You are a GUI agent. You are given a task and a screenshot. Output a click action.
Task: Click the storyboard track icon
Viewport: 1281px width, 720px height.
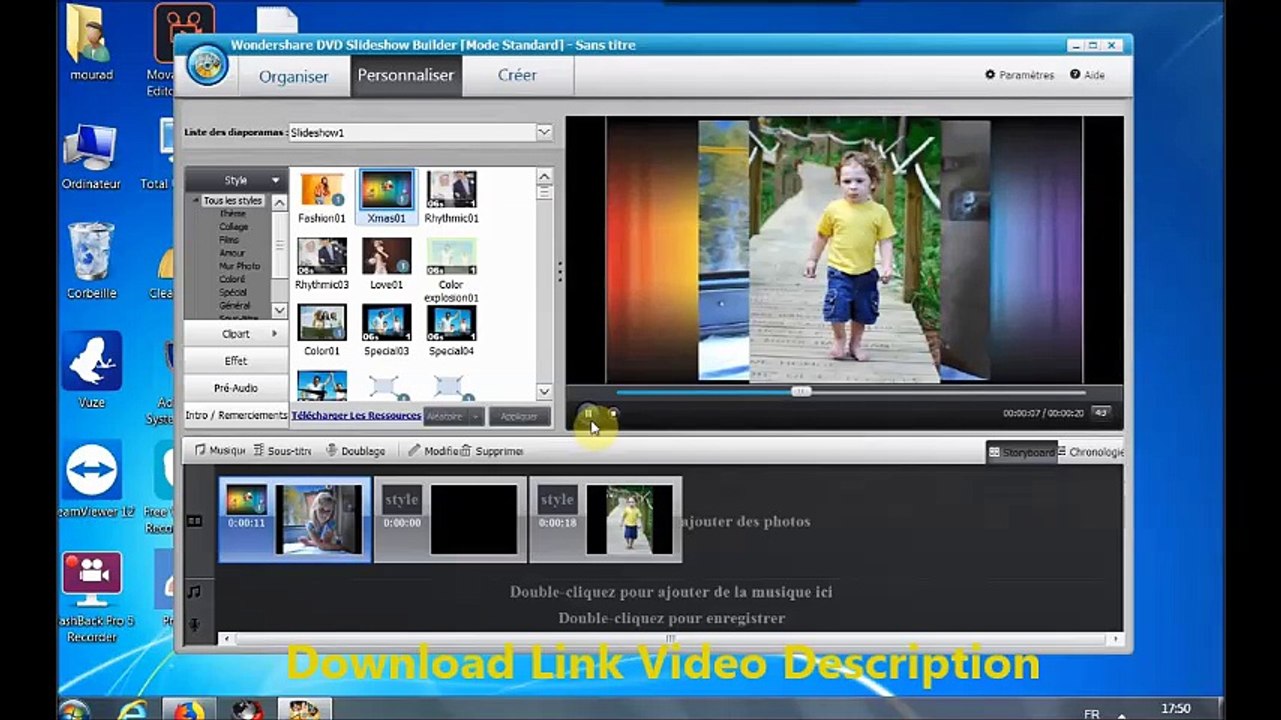tap(195, 521)
